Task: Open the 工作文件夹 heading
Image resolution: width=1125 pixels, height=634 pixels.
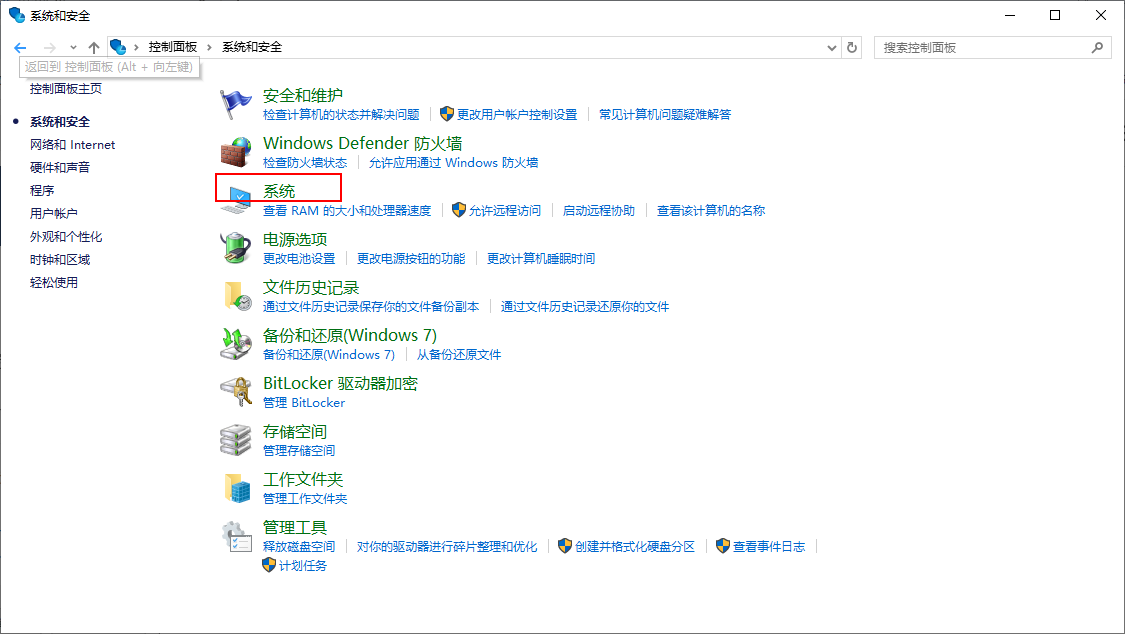Action: (x=303, y=479)
